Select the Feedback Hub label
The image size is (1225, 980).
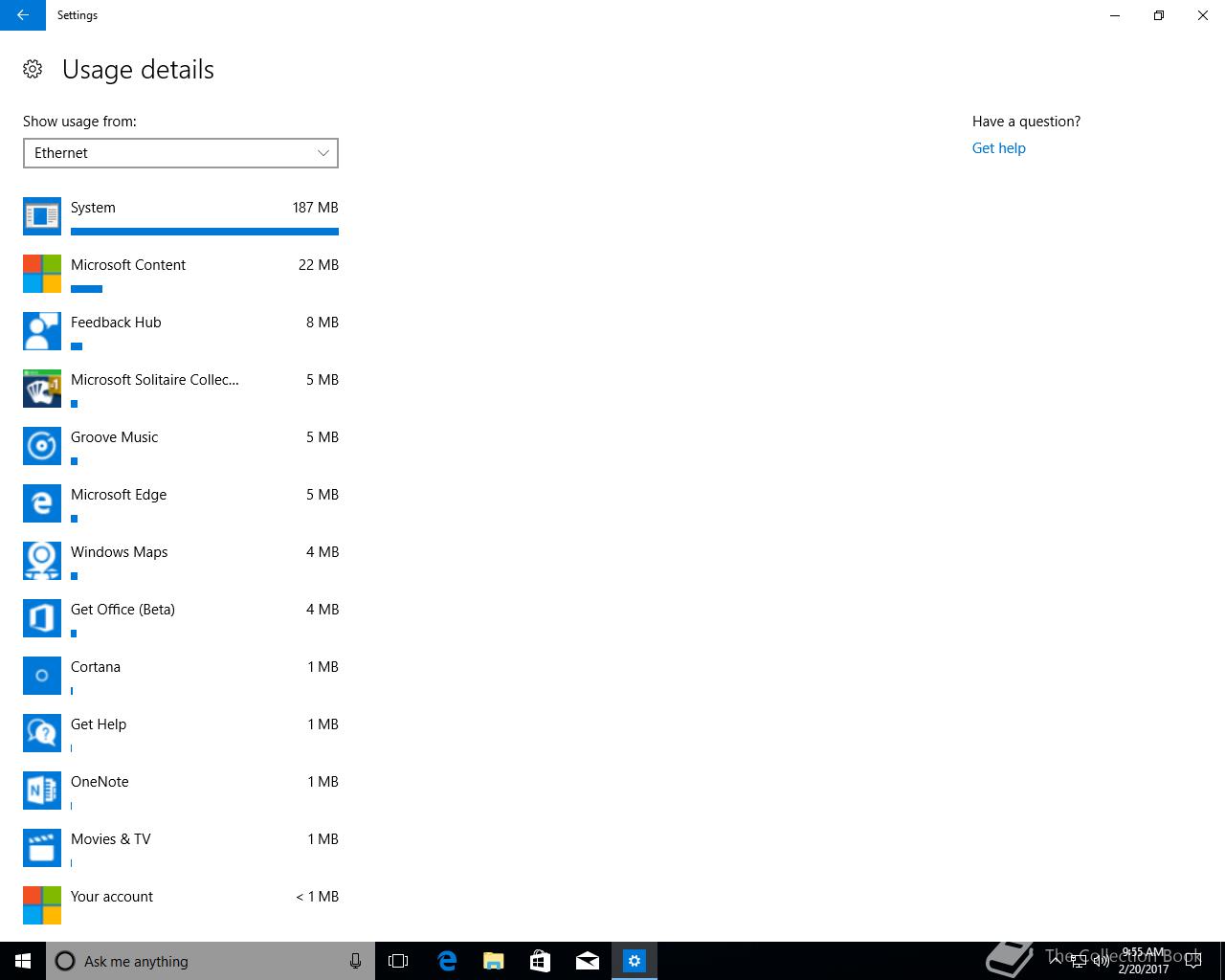click(116, 323)
